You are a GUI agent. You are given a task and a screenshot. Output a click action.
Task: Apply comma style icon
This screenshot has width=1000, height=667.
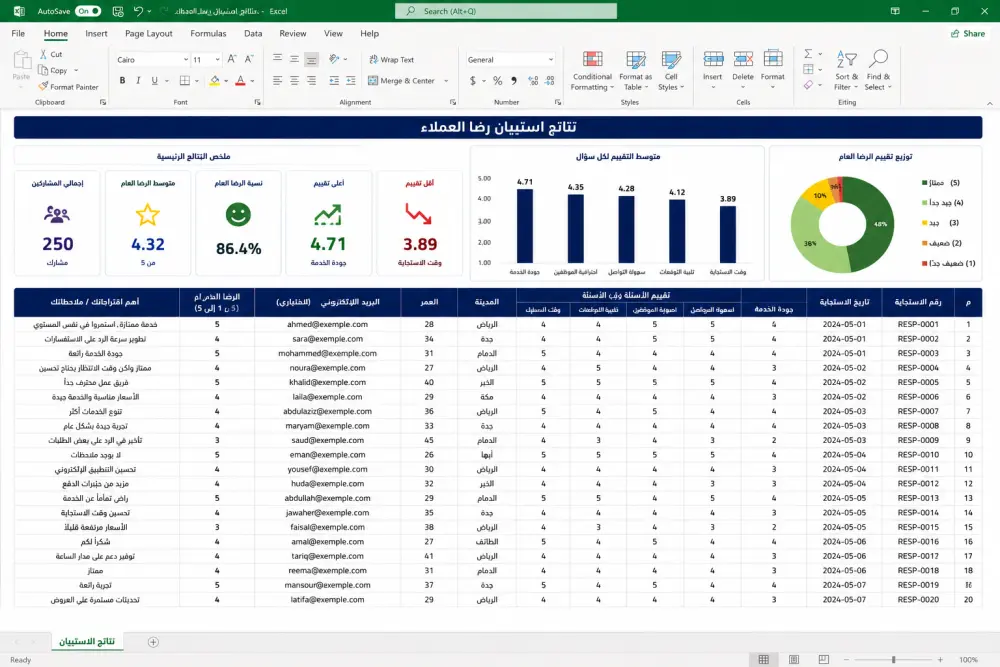(514, 80)
